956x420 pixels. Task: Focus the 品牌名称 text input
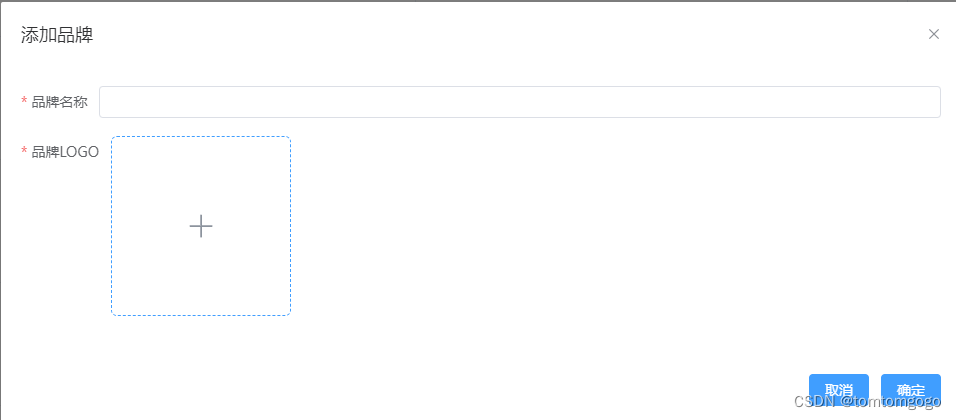point(519,102)
